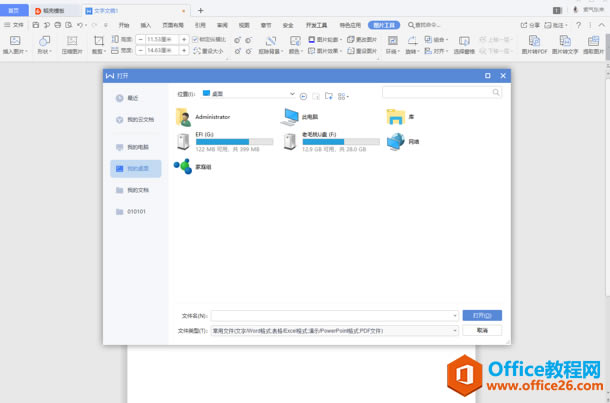This screenshot has height=403, width=610.
Task: Click the This PC computer icon
Action: 289,117
